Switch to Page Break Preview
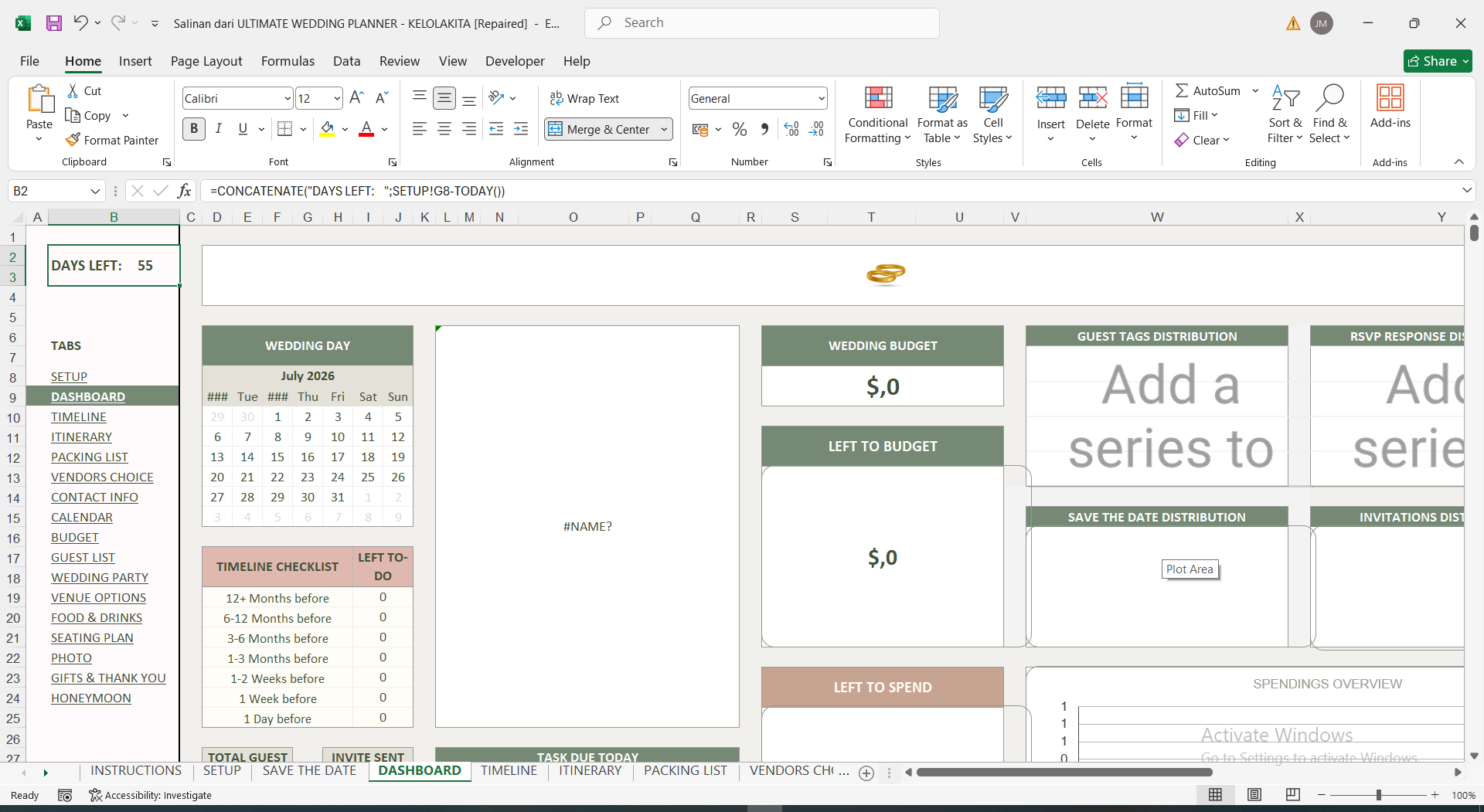1484x812 pixels. click(x=1292, y=795)
